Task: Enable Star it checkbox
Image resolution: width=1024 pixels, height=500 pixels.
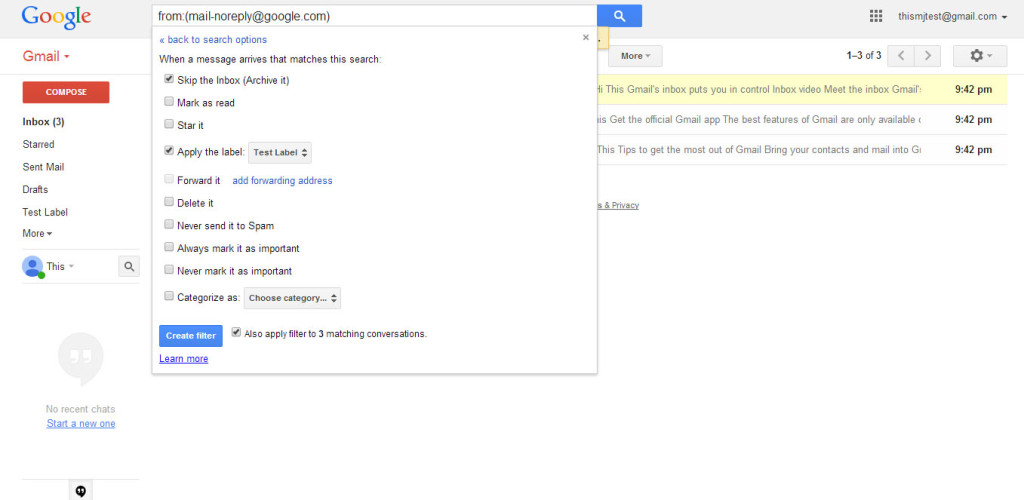Action: click(169, 124)
